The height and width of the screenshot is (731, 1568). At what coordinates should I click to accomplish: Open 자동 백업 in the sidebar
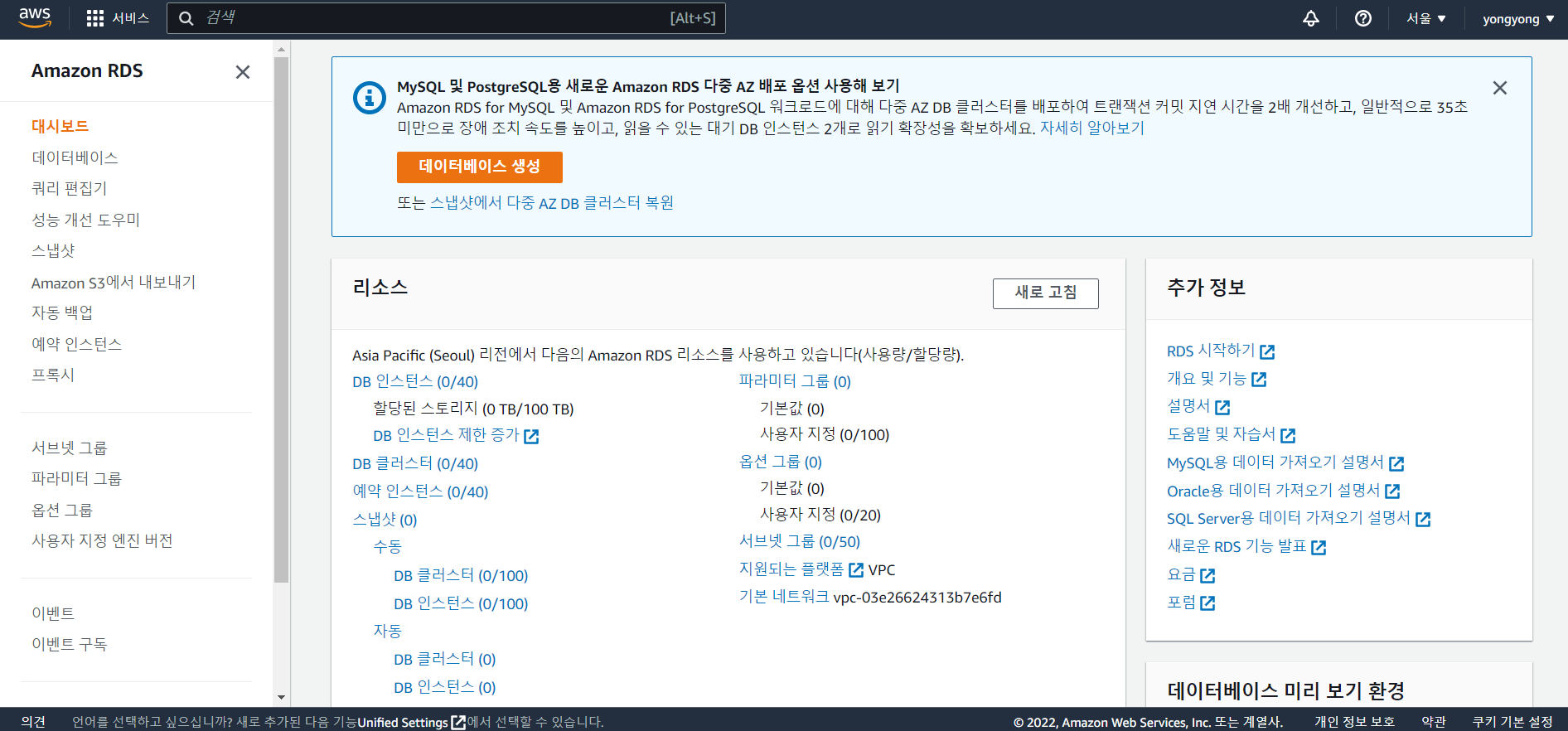coord(62,312)
